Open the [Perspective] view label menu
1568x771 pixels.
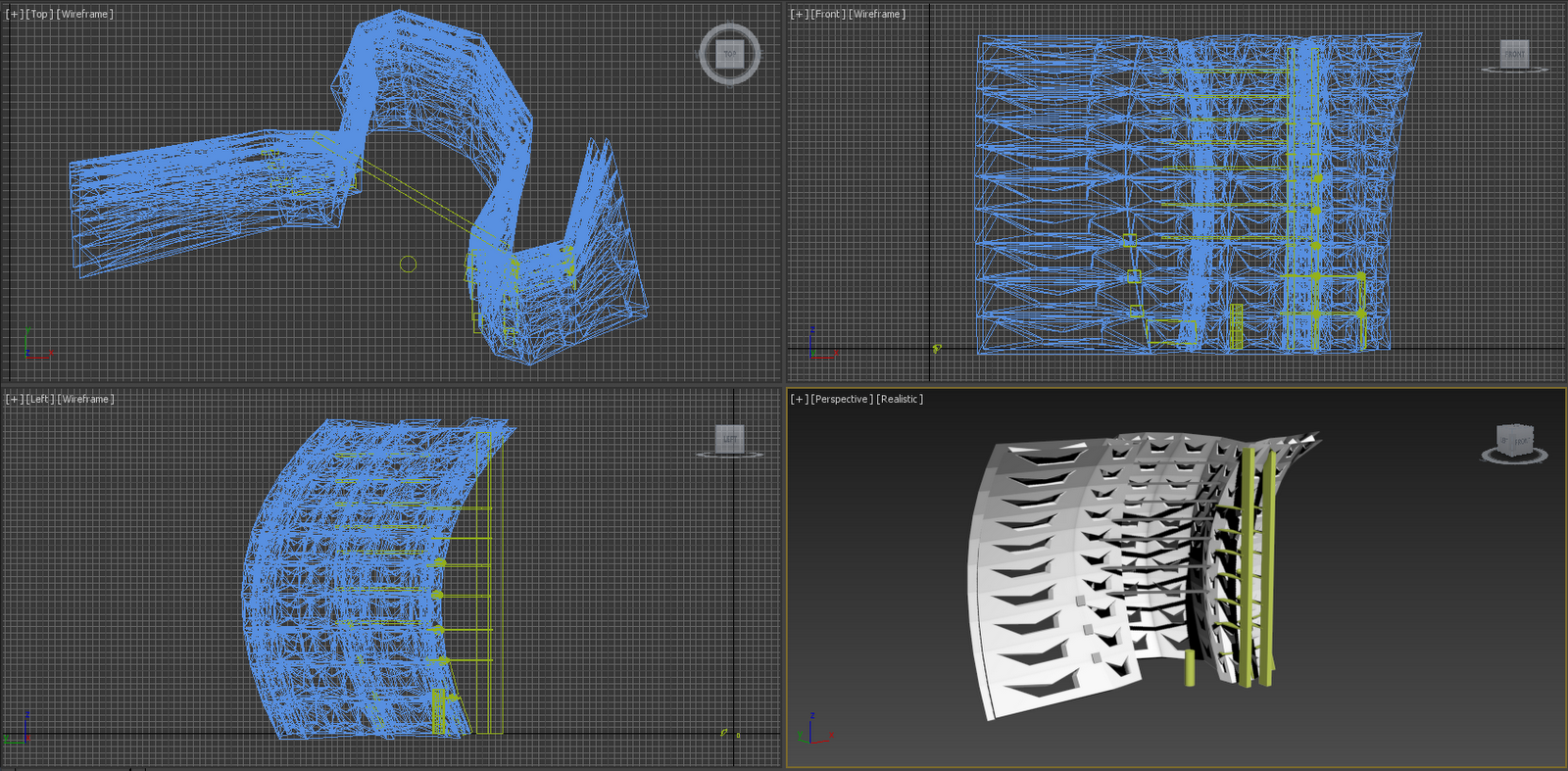[842, 399]
